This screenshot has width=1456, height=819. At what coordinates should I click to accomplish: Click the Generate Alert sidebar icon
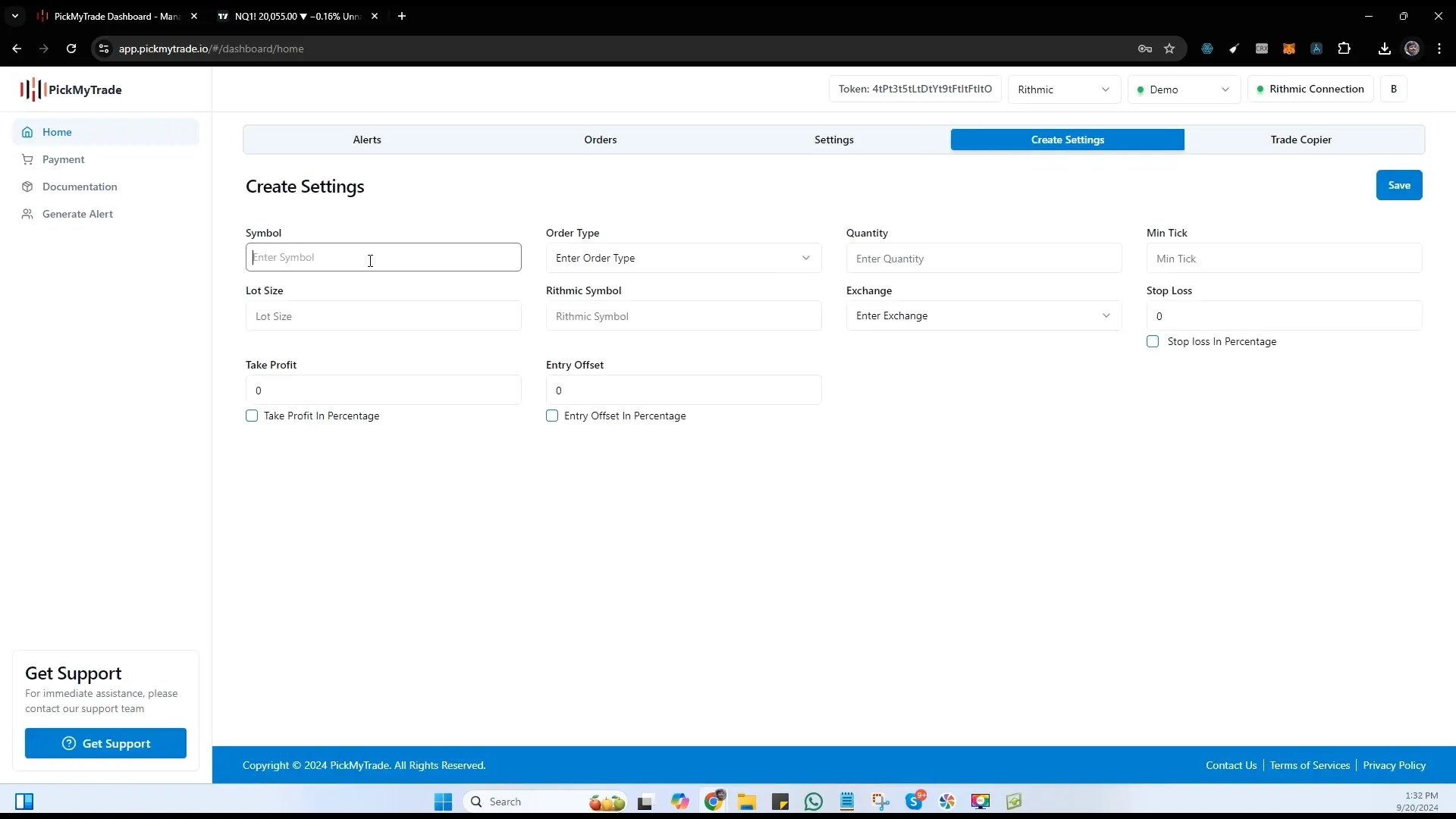pyautogui.click(x=26, y=213)
